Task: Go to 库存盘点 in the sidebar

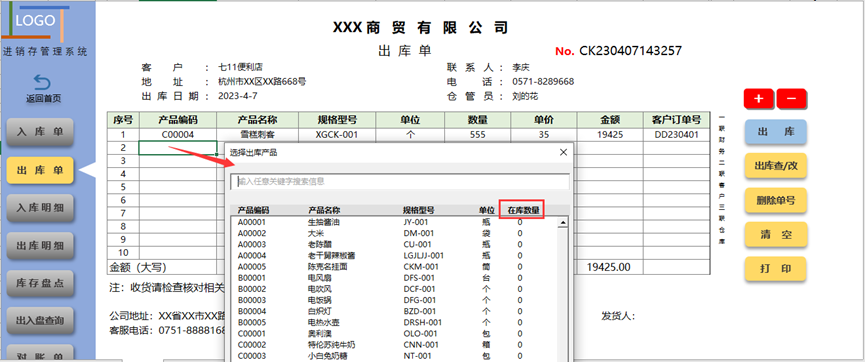Action: click(x=40, y=283)
